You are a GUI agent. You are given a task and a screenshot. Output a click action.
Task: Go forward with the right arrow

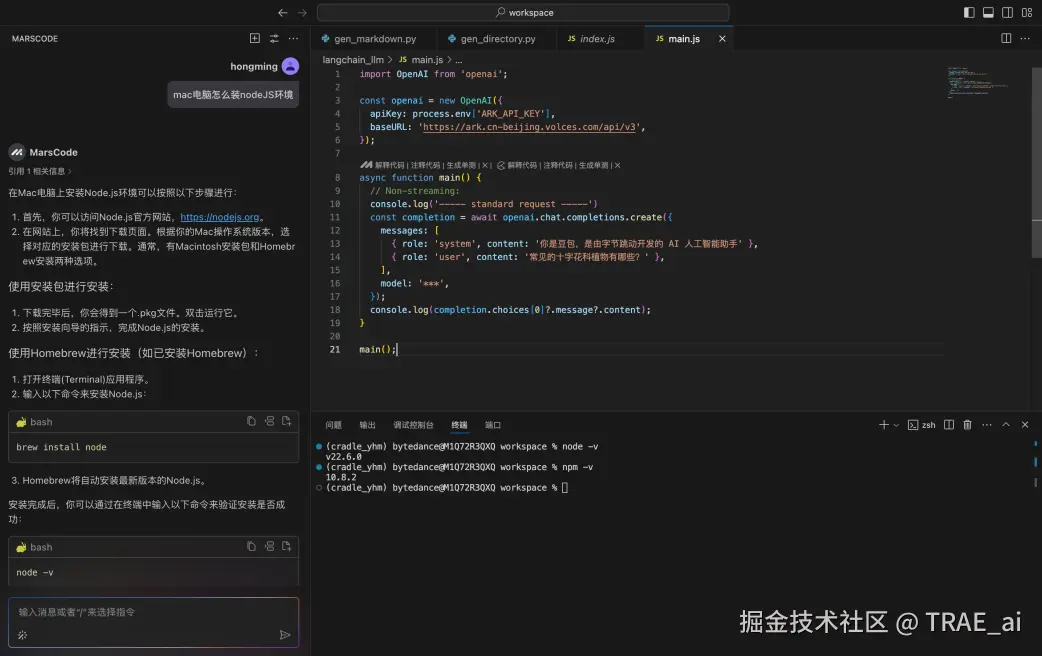tap(302, 13)
